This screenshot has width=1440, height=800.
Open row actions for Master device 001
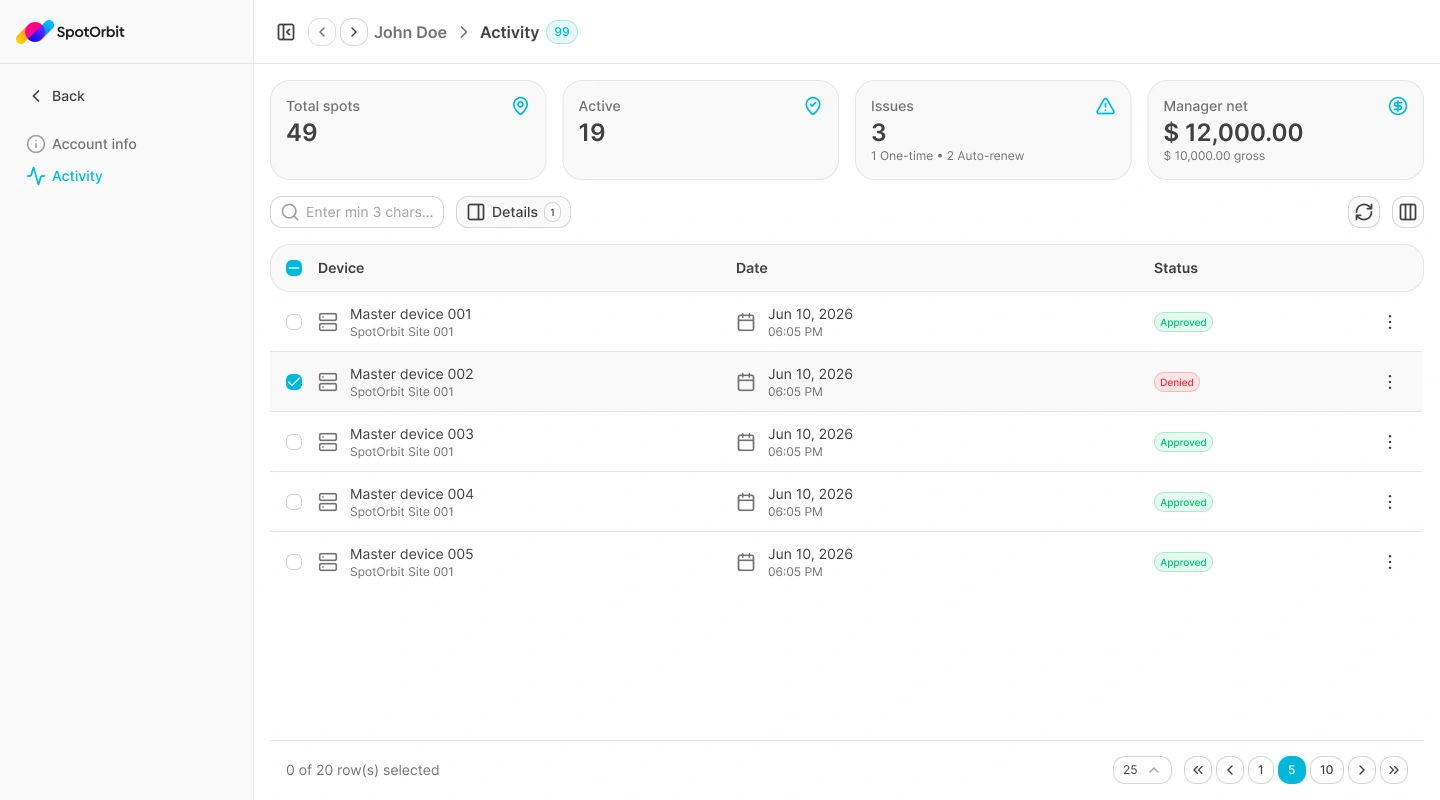[1390, 322]
